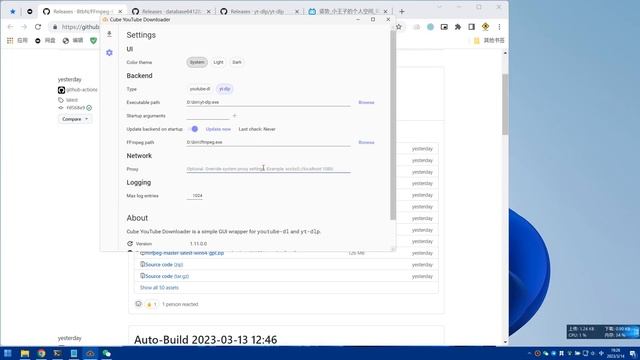Open WeChat from the taskbar
The width and height of the screenshot is (640, 360).
click(x=107, y=353)
